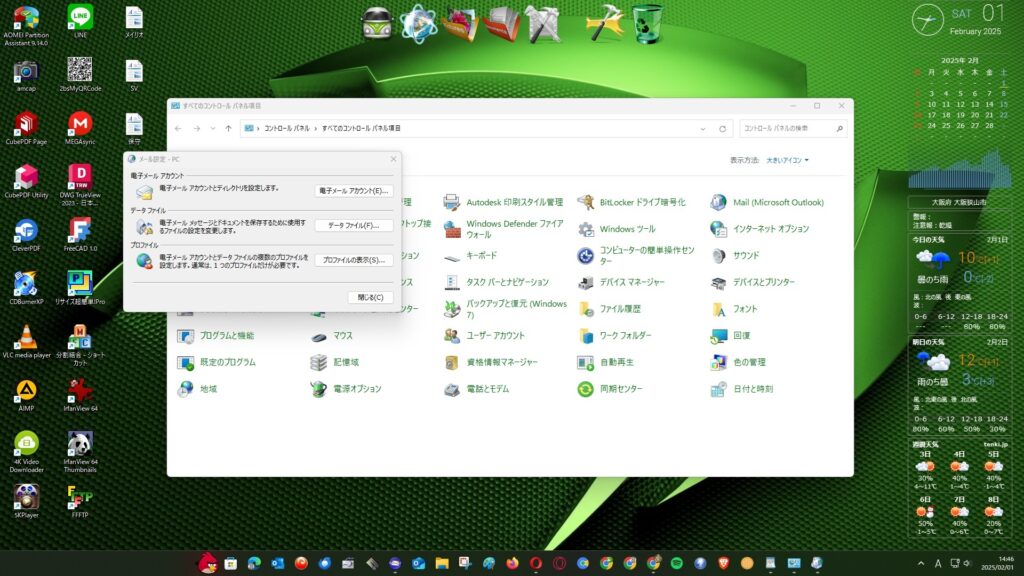Open Device Manager (デバイス マネージャー)

(x=631, y=282)
